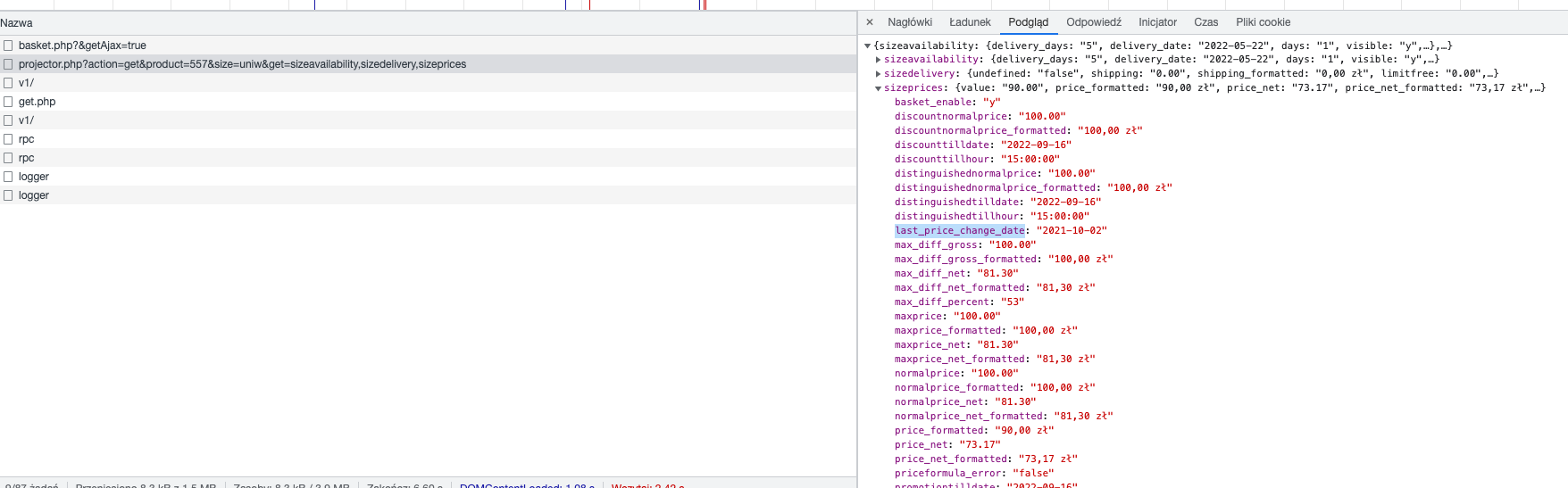The width and height of the screenshot is (1568, 488).
Task: Open the Ładunek tab
Action: click(970, 22)
